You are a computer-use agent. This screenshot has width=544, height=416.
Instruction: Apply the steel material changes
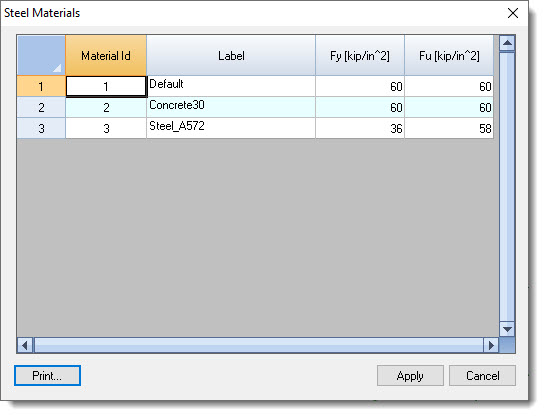coord(410,375)
